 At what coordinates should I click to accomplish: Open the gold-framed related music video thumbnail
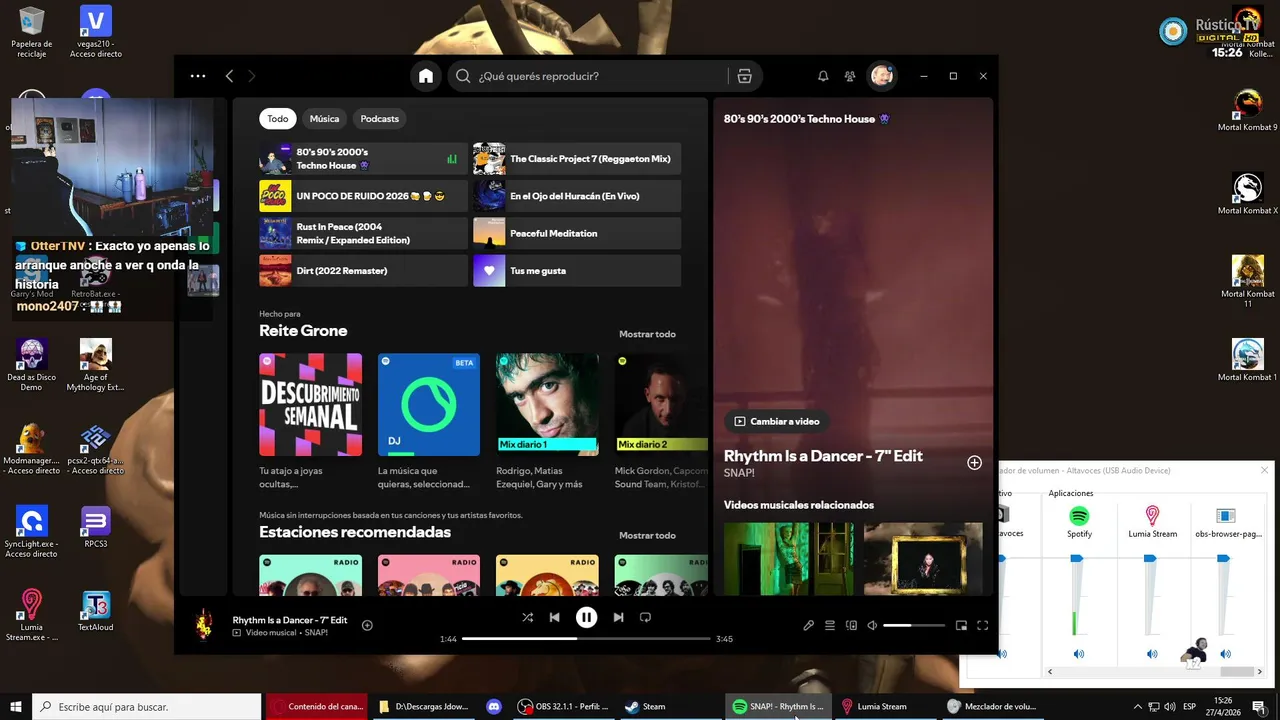point(923,558)
